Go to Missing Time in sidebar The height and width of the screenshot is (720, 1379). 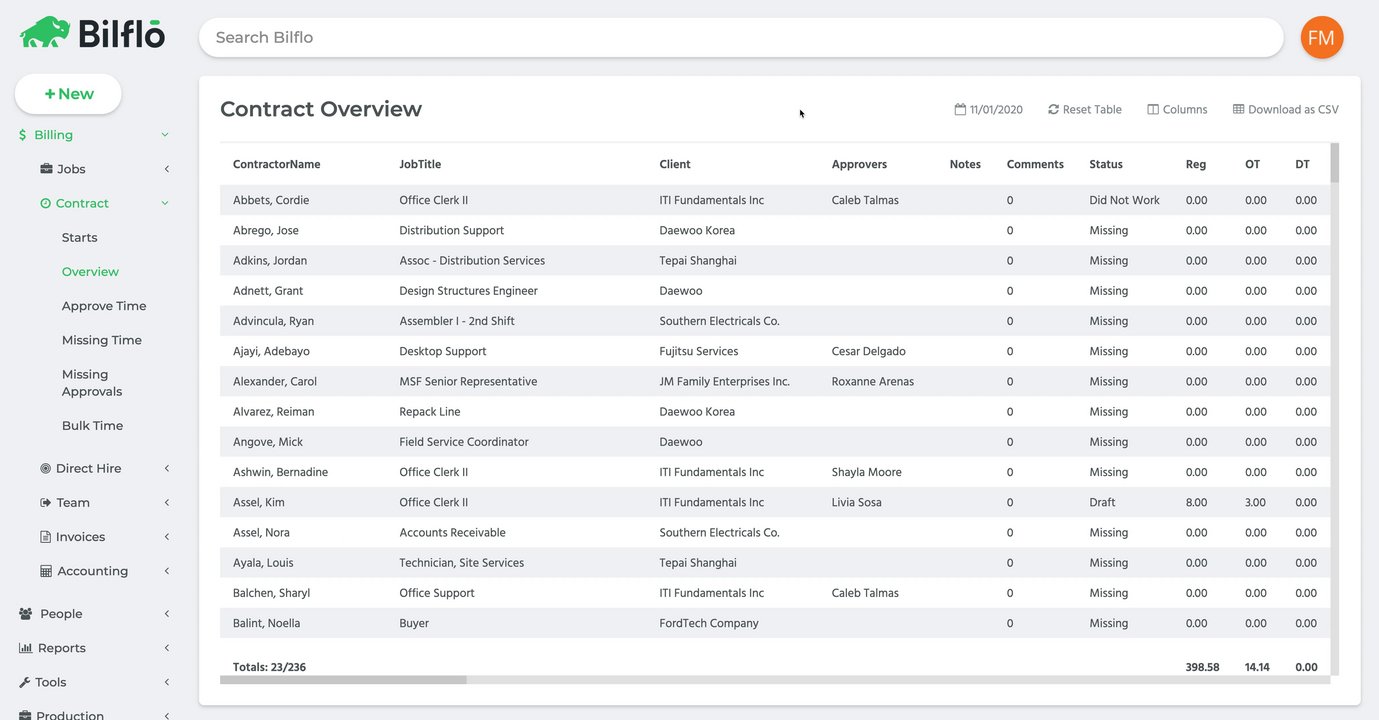102,340
